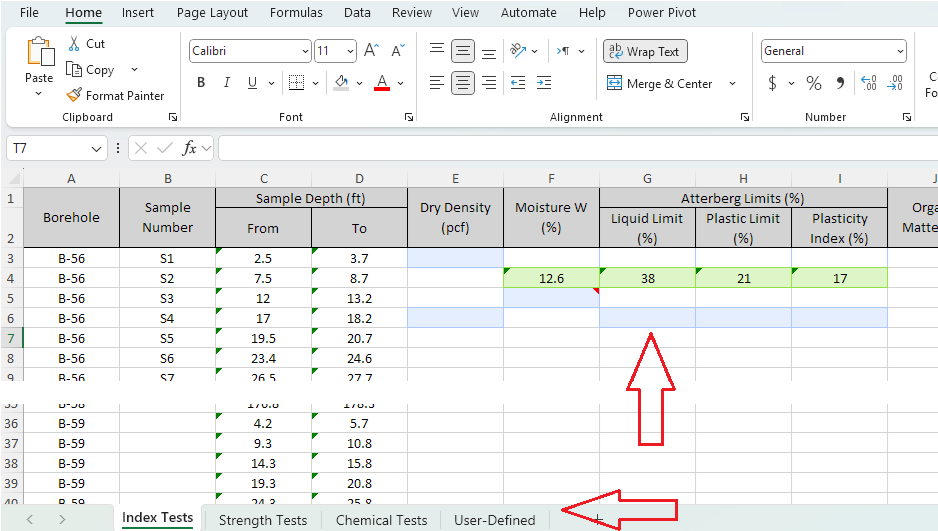
Task: Open Calibri font name dropdown
Action: click(x=305, y=51)
